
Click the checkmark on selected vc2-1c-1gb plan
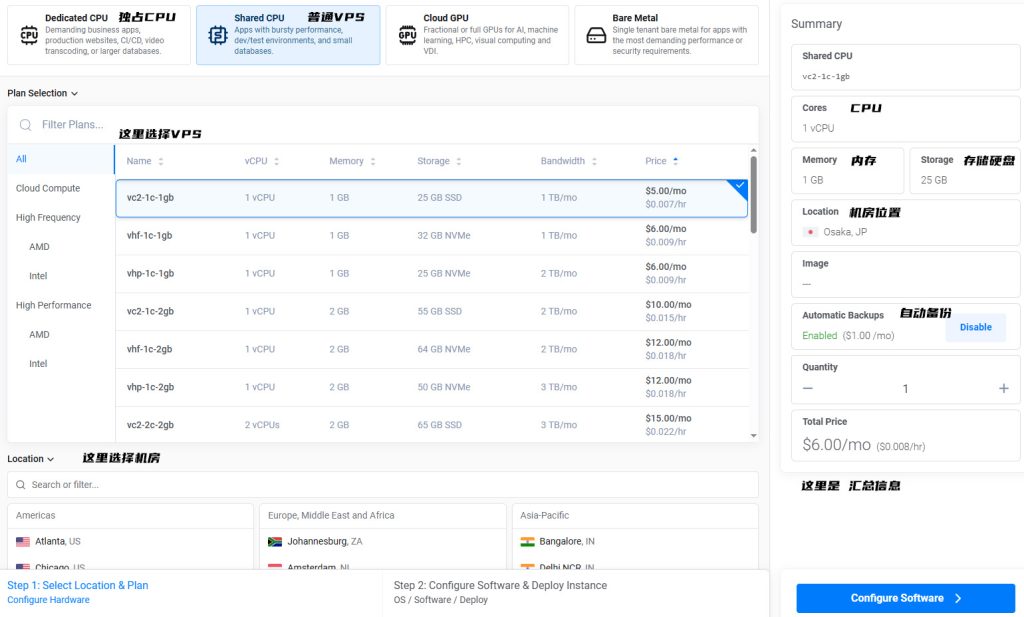740,186
